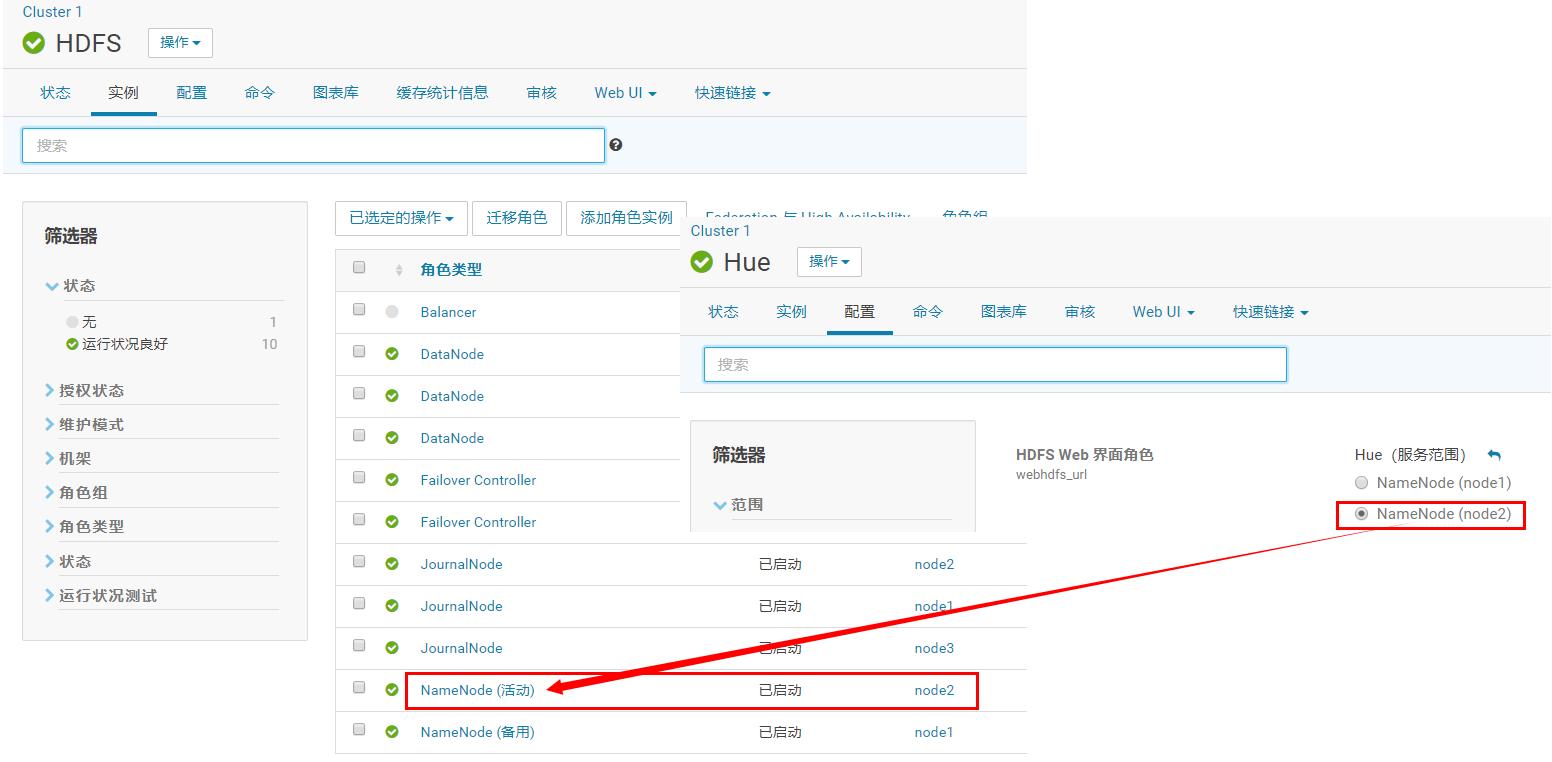Toggle the select-all checkbox in table header

point(359,267)
